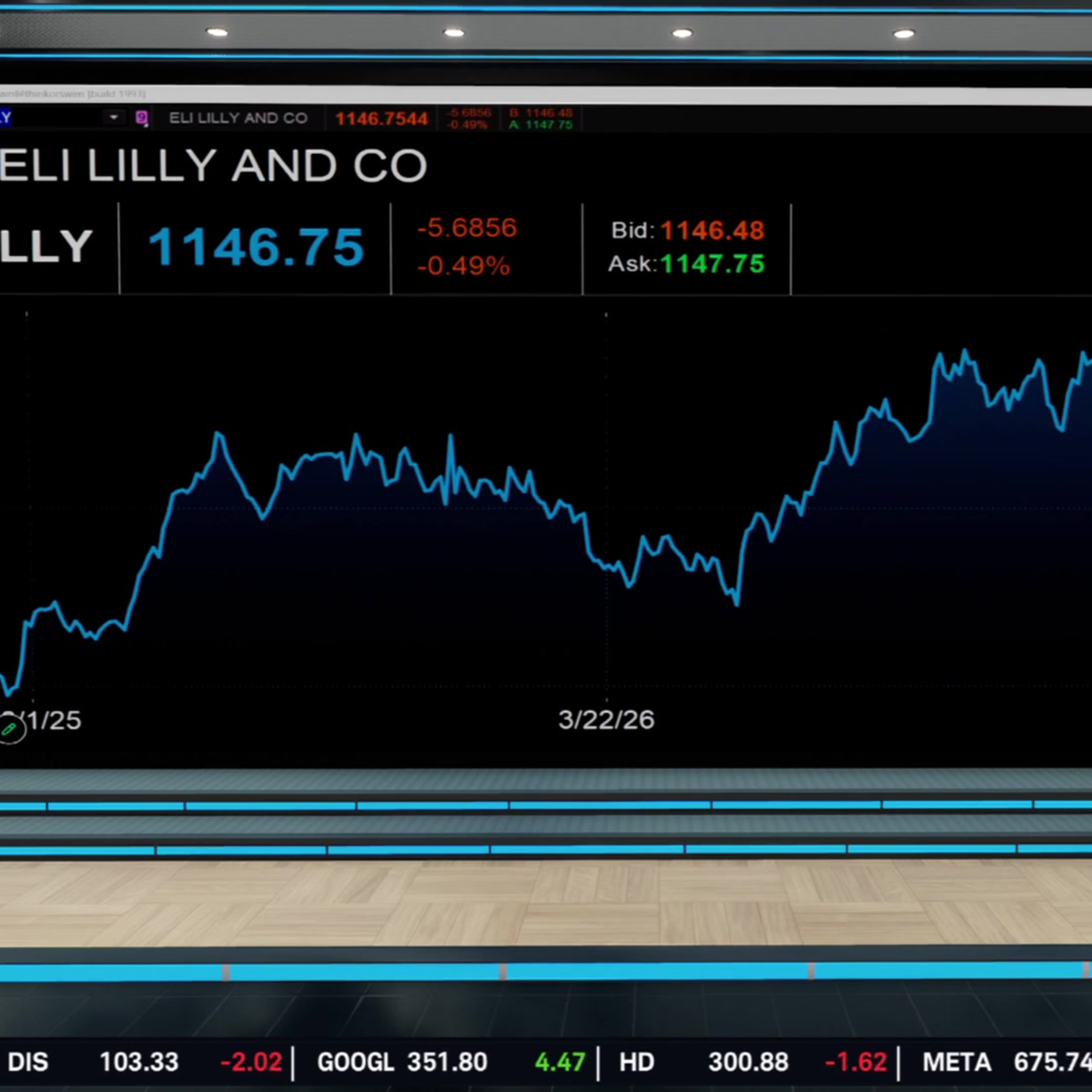Viewport: 1092px width, 1092px height.
Task: Click the green pencil drawing icon
Action: click(9, 730)
